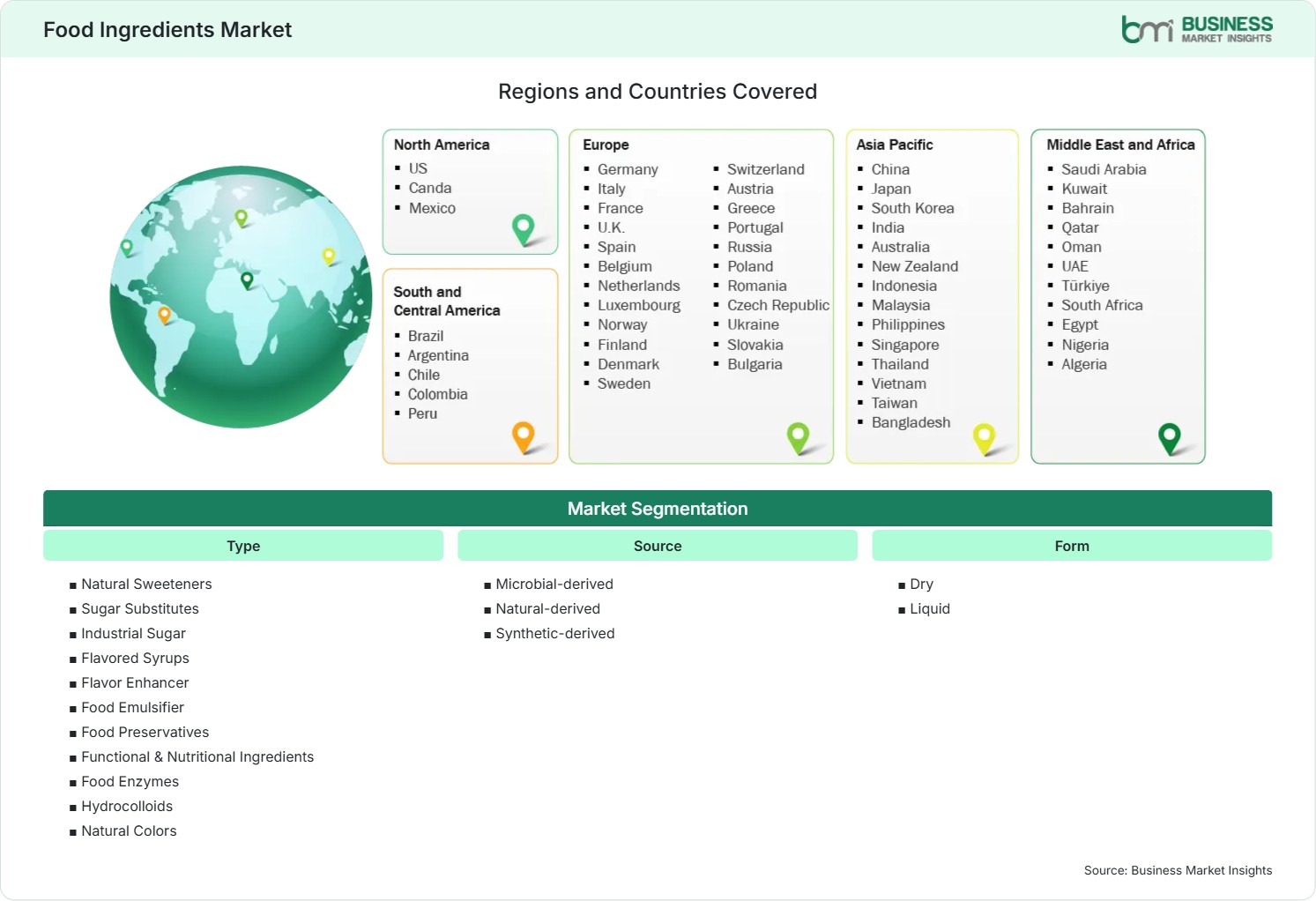This screenshot has width=1316, height=901.
Task: Click Colombia in the country list
Action: tap(438, 394)
